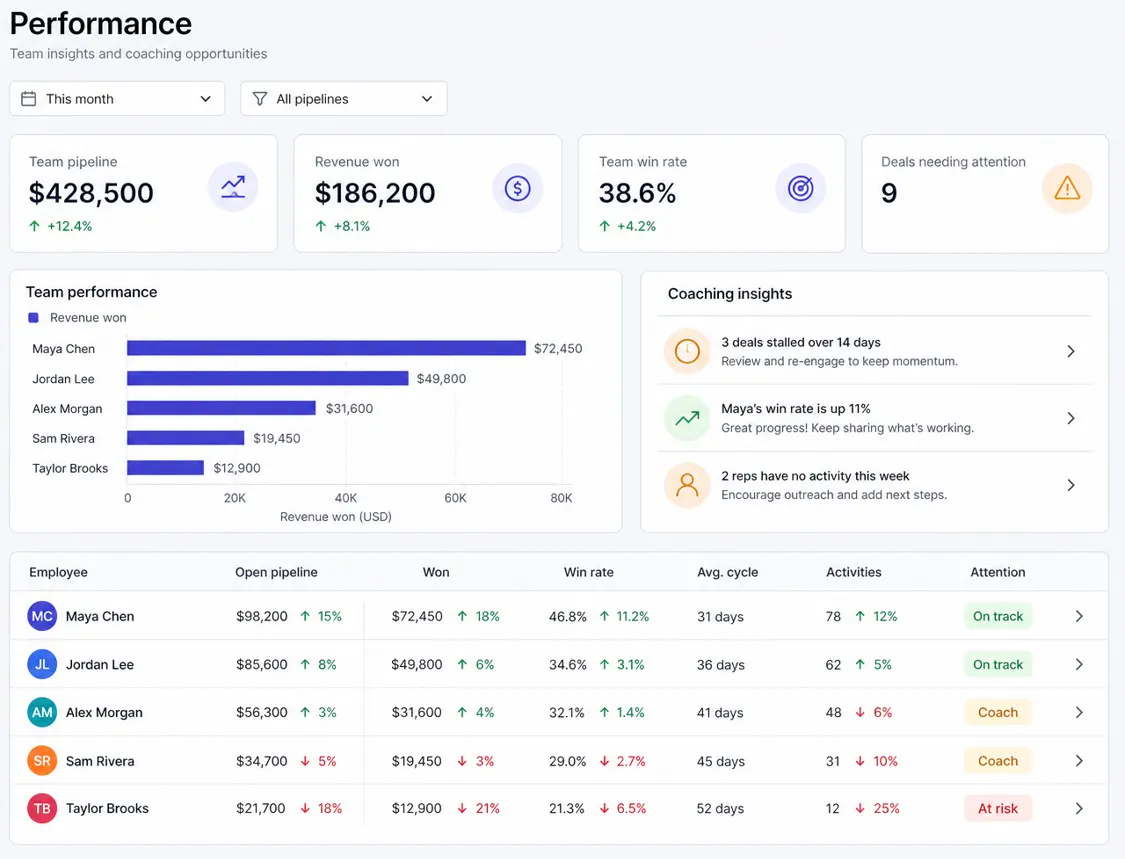The height and width of the screenshot is (859, 1125).
Task: Click the Team performance chart heading
Action: pyautogui.click(x=91, y=292)
